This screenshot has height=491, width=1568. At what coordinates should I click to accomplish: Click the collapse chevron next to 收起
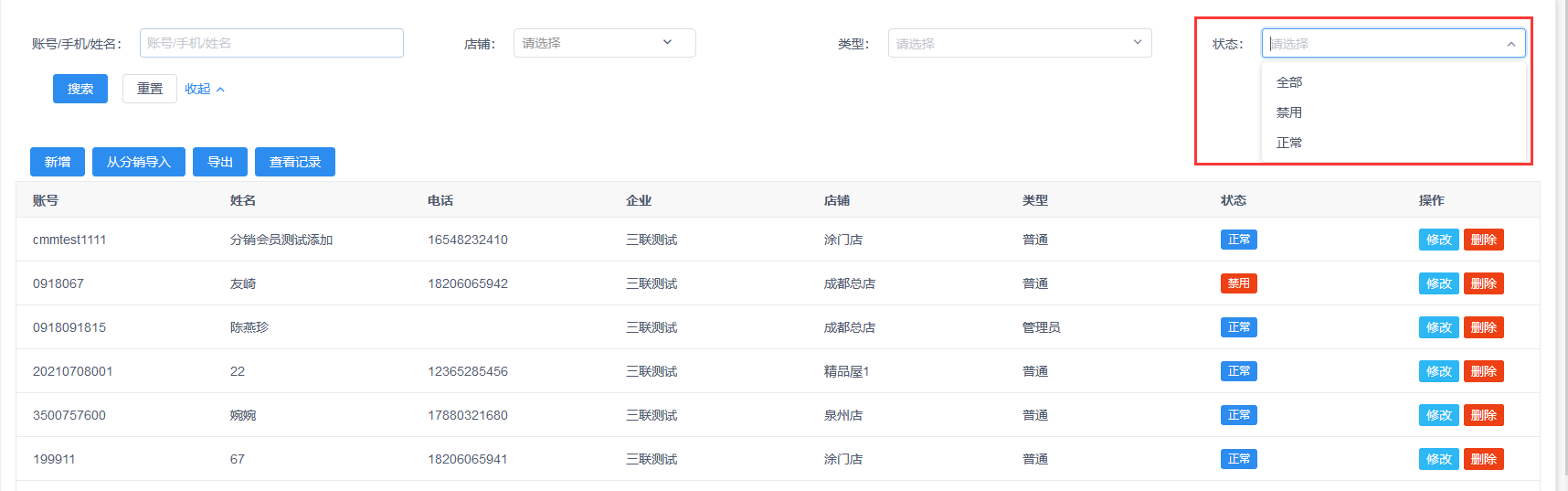click(220, 90)
